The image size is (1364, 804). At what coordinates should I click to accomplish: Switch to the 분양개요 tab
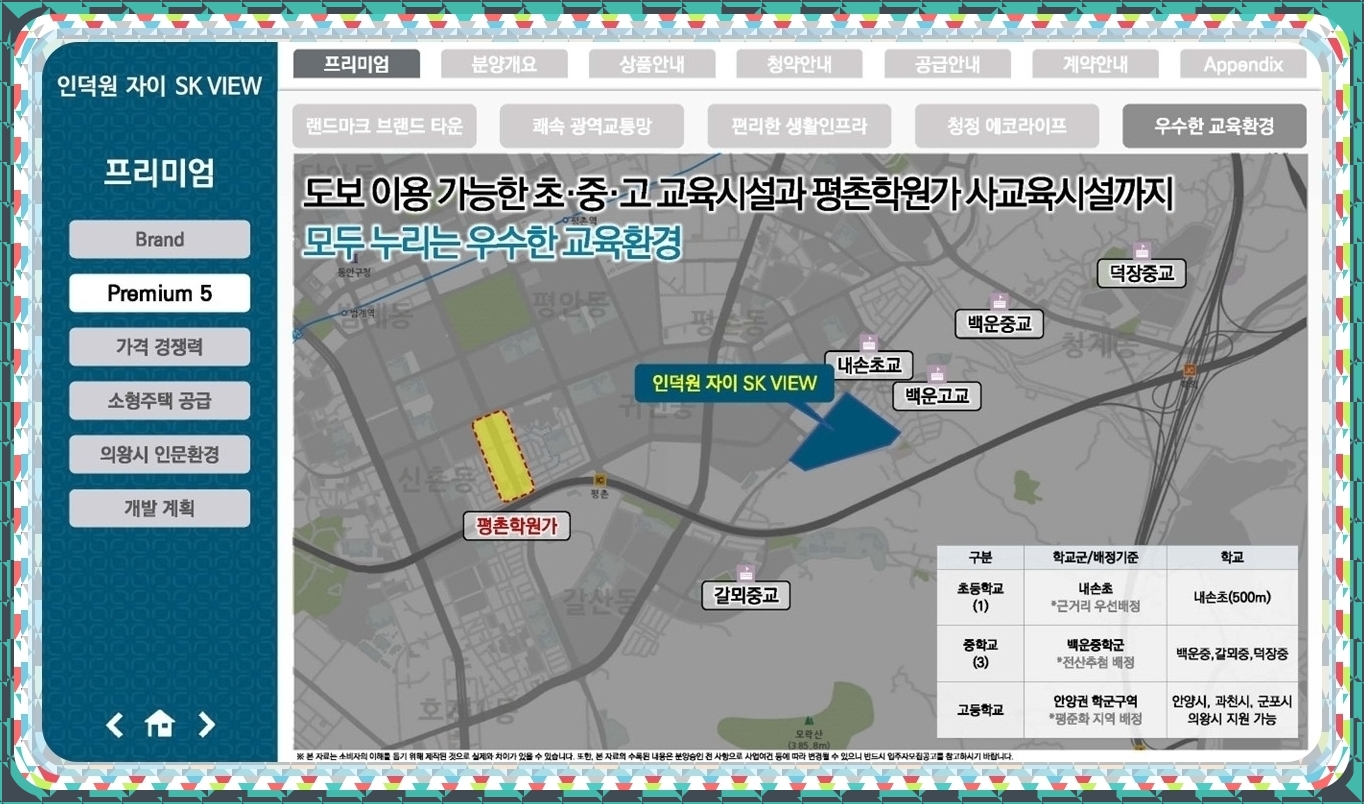click(x=504, y=65)
